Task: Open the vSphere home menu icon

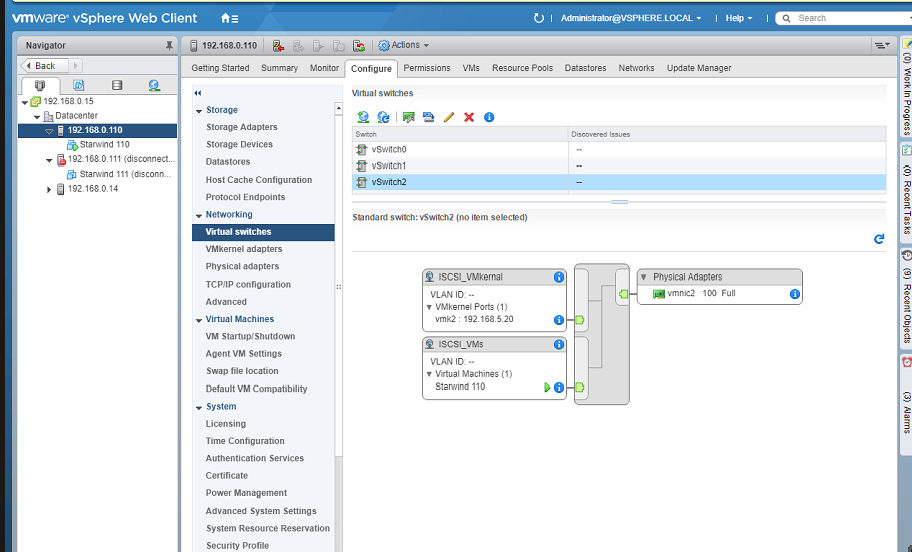Action: [x=229, y=18]
